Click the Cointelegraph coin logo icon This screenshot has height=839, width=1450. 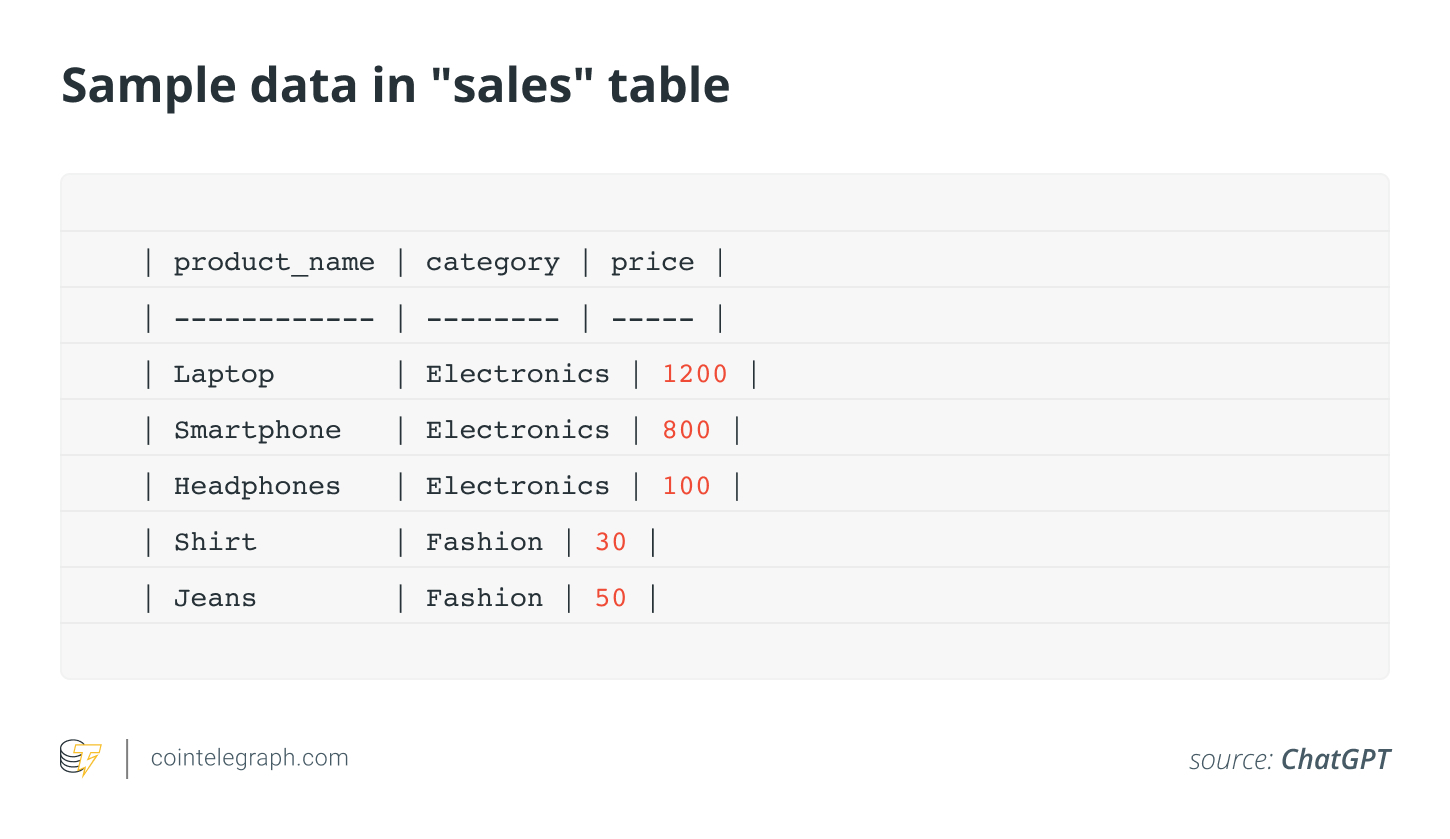(80, 758)
